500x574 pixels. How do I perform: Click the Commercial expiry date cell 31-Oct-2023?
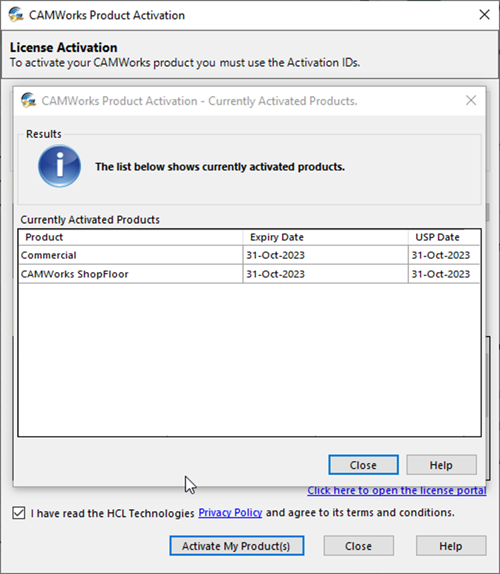tap(275, 255)
